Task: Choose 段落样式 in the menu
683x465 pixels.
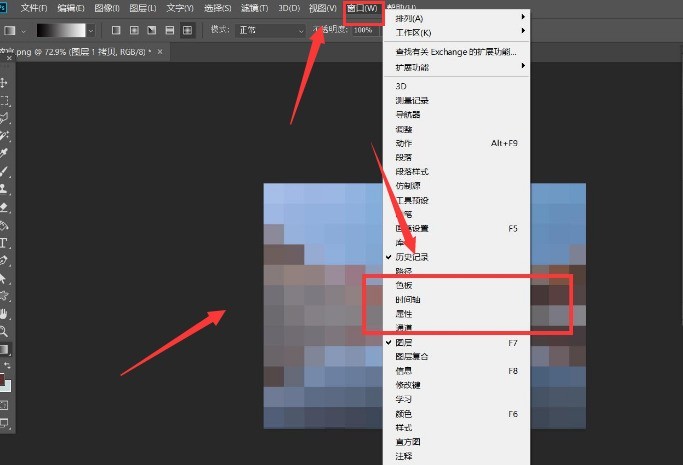Action: point(456,172)
